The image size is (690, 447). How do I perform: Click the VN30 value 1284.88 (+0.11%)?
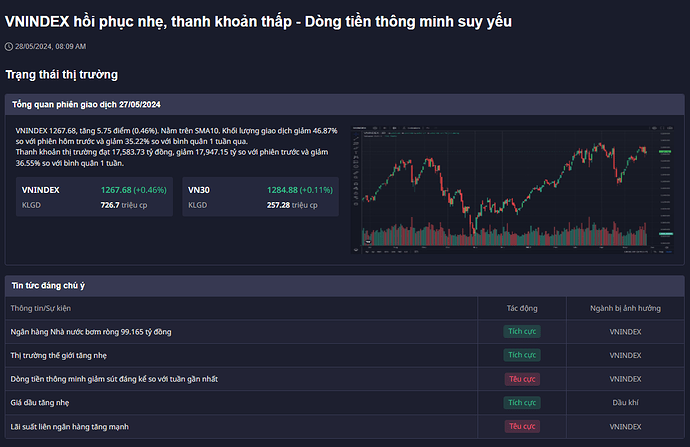[x=300, y=189]
